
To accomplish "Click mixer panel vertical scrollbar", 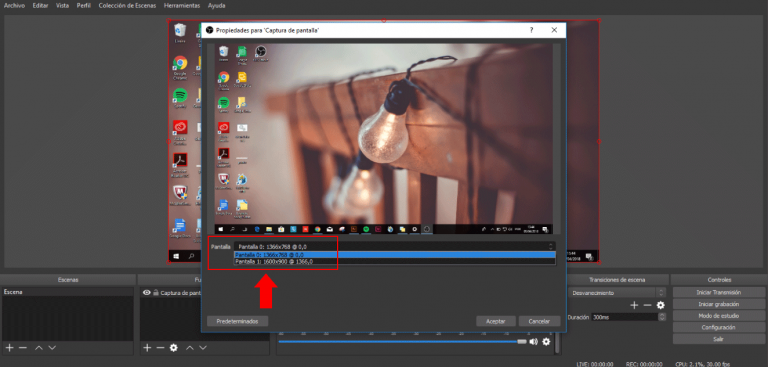I will click(x=557, y=344).
